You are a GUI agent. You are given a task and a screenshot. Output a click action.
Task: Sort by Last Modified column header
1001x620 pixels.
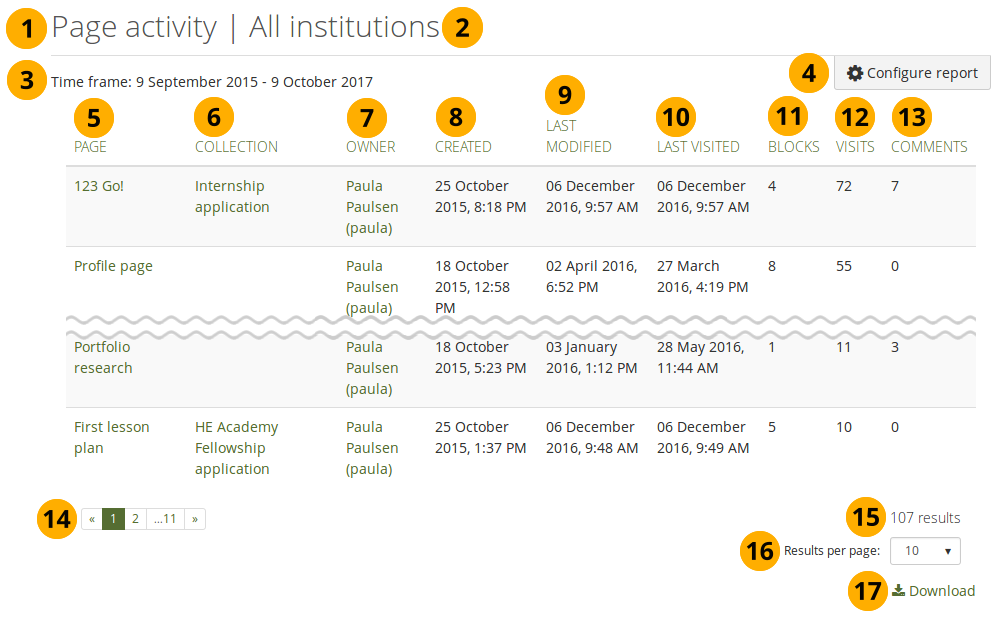coord(578,137)
